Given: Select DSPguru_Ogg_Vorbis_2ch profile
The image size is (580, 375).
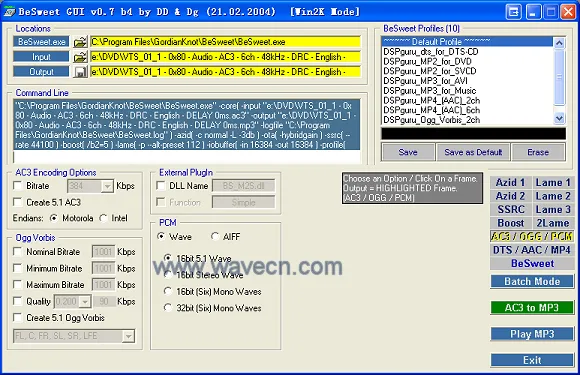Looking at the screenshot, I should pyautogui.click(x=468, y=120).
